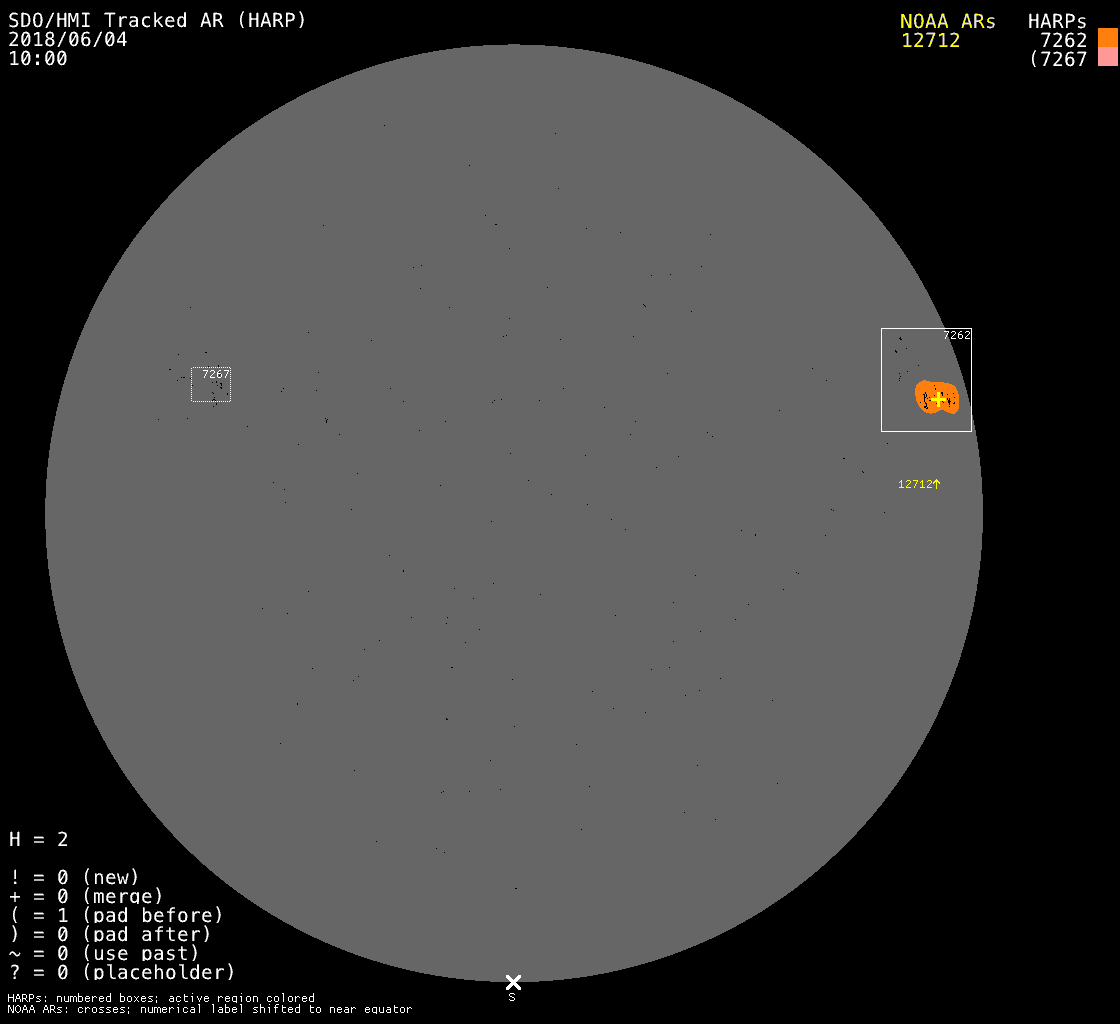Click the "! = 0 (new)" status line
Screen dimensions: 1120x1024
point(74,877)
